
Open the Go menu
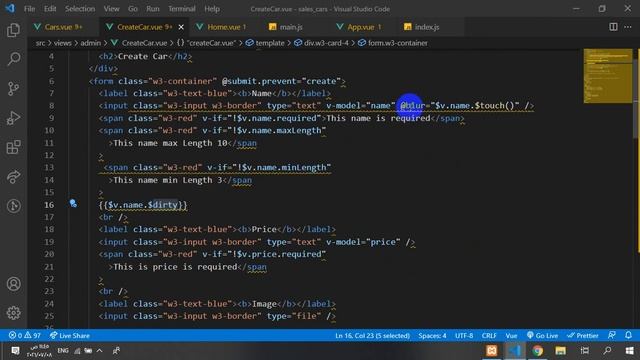[x=133, y=9]
